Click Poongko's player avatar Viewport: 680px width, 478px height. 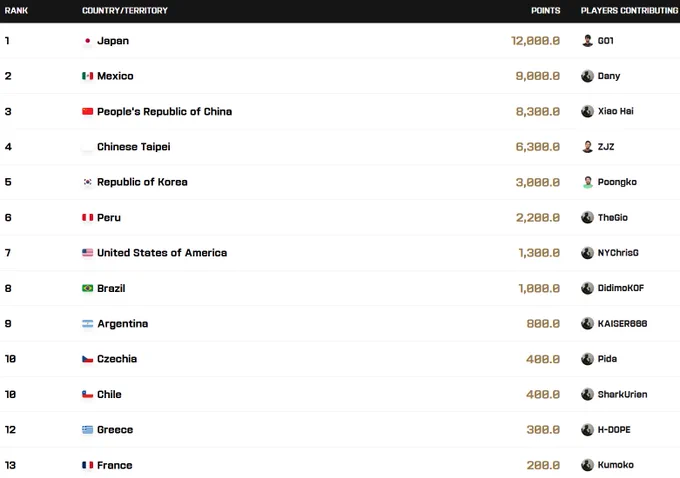point(587,182)
